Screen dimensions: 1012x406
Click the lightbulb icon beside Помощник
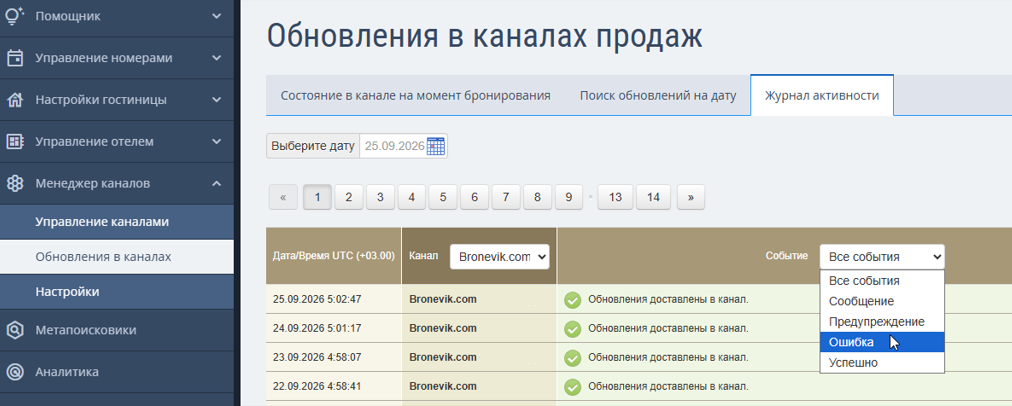pos(15,15)
